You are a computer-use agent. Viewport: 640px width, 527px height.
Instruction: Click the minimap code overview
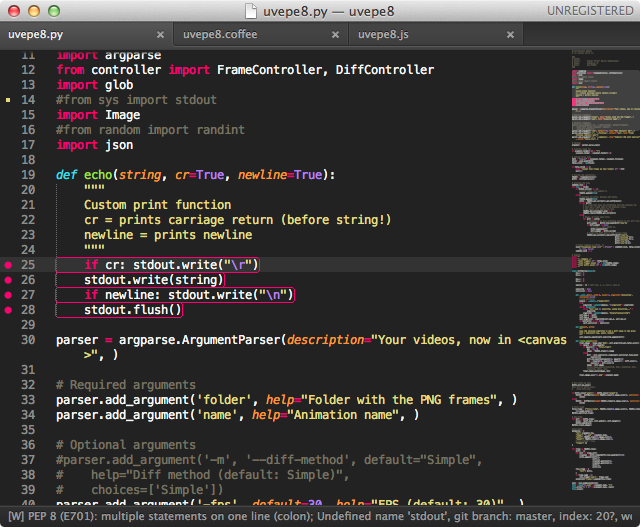pos(605,269)
